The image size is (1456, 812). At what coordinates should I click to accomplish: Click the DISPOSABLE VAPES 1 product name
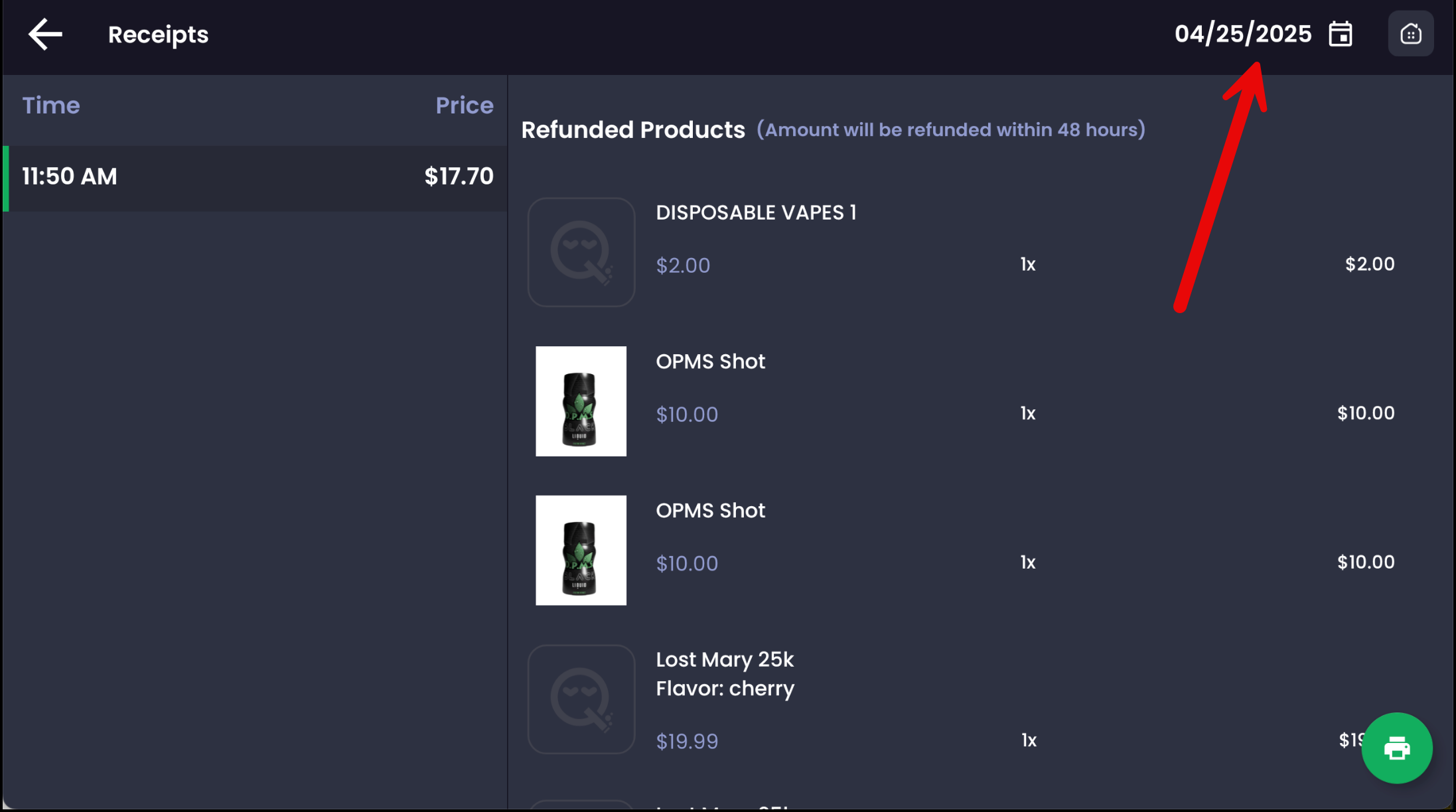(756, 213)
